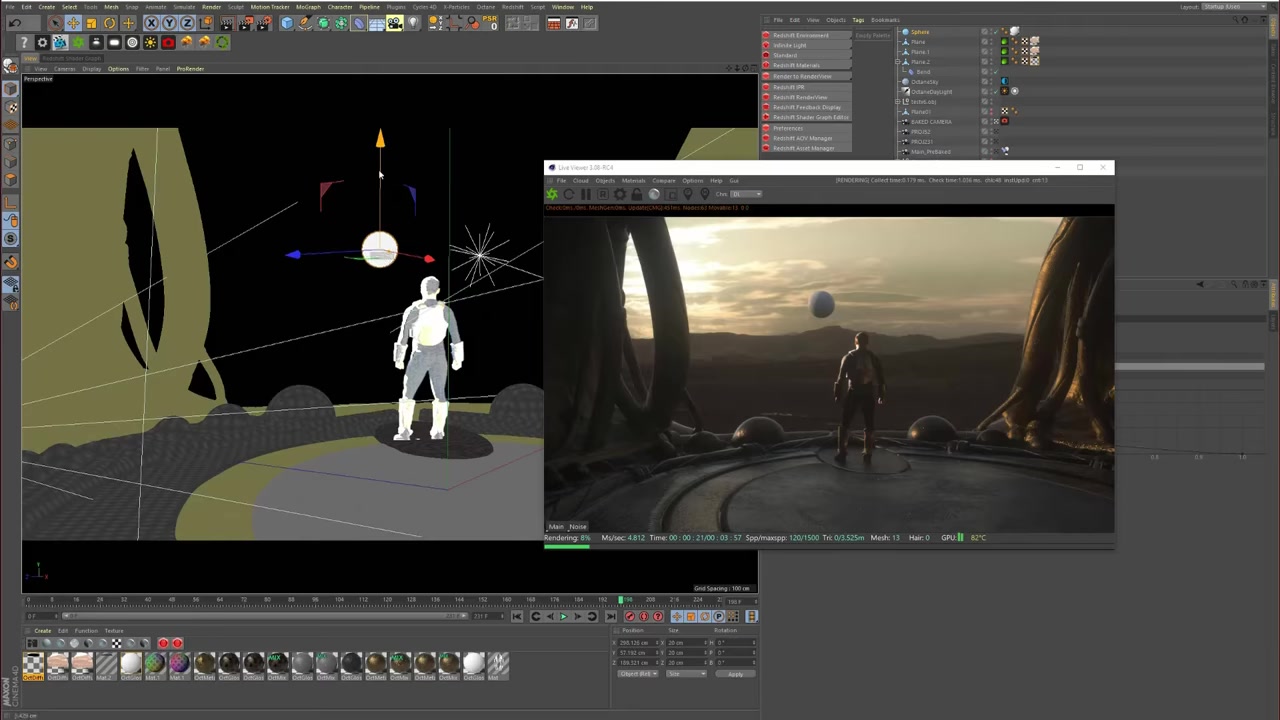1280x720 pixels.
Task: Click the Undo arrow icon
Action: point(16,23)
